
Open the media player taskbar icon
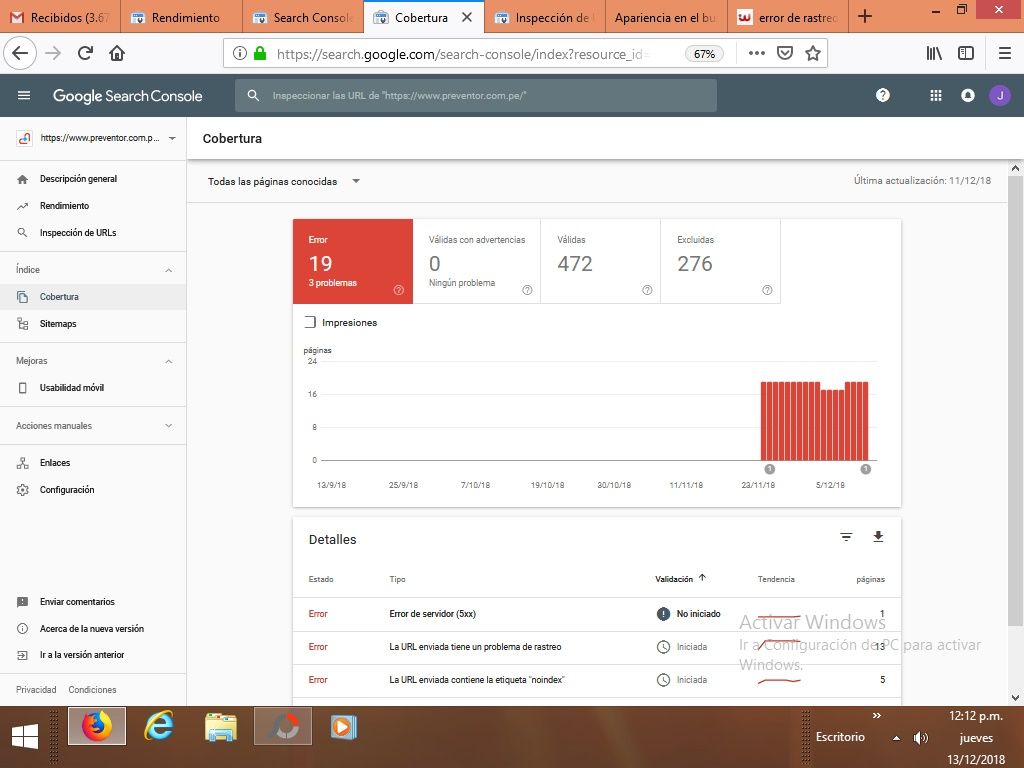[x=344, y=727]
